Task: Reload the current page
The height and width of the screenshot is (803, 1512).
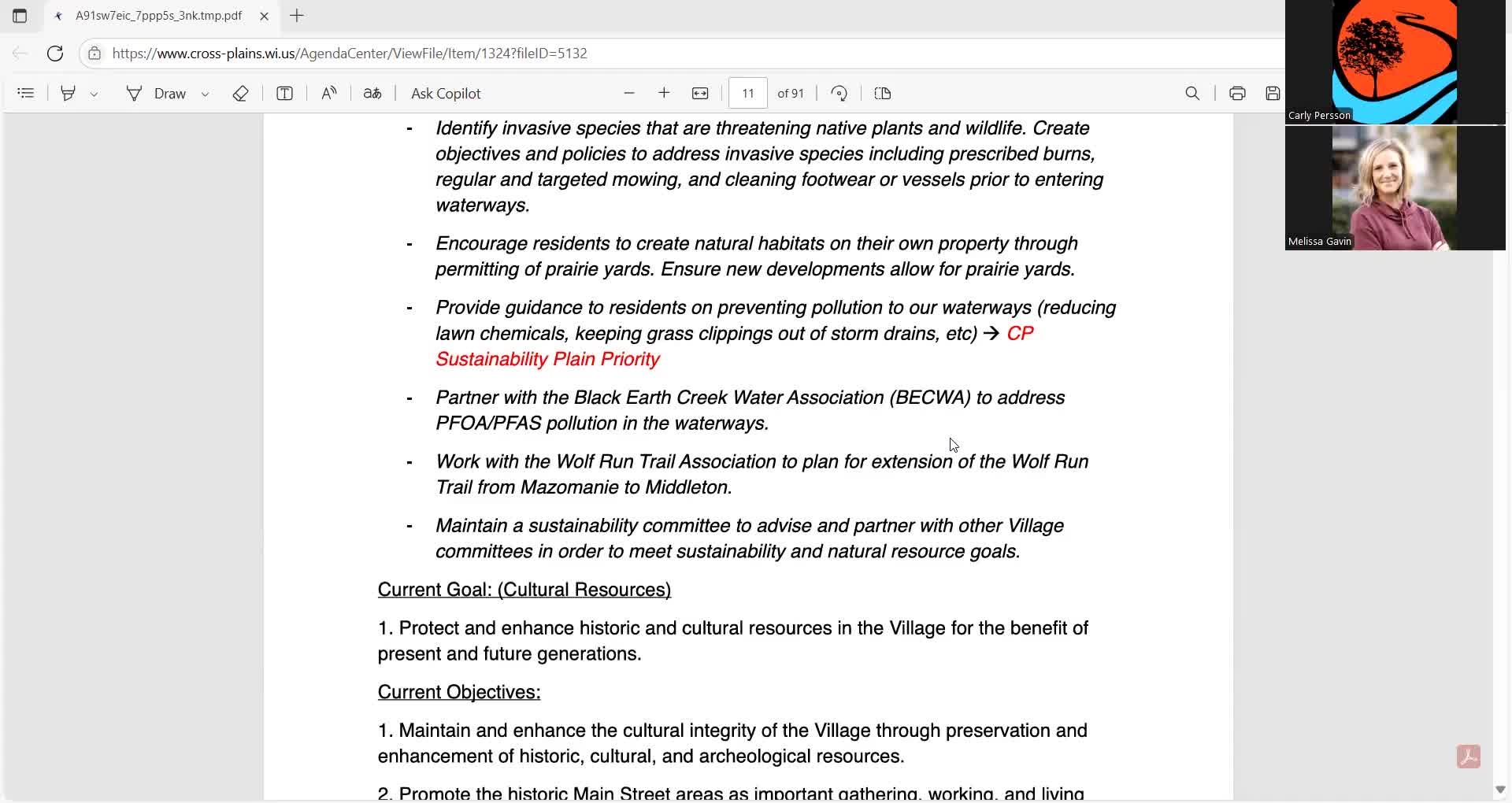Action: pos(55,54)
